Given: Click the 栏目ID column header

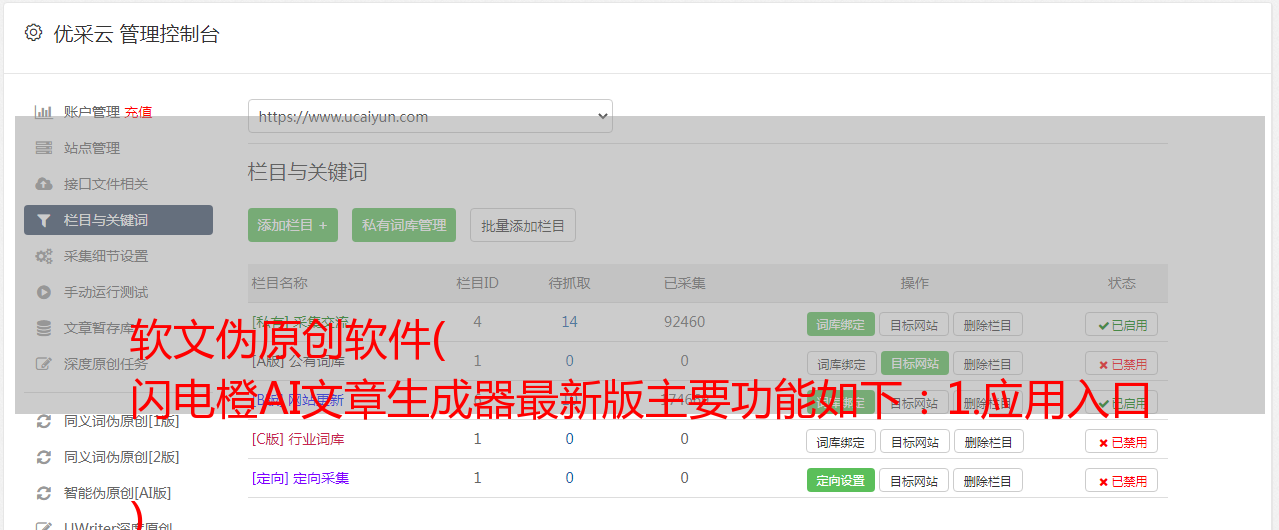Looking at the screenshot, I should coord(477,283).
